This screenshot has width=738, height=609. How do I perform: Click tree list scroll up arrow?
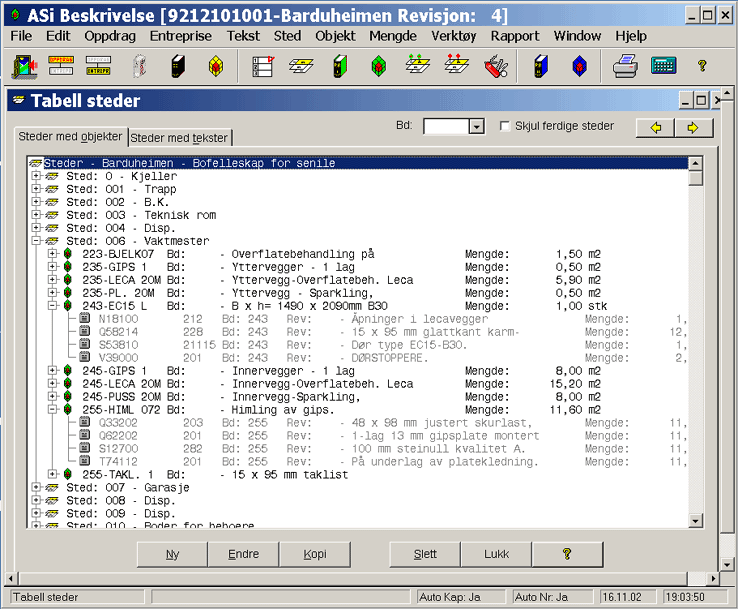point(696,163)
